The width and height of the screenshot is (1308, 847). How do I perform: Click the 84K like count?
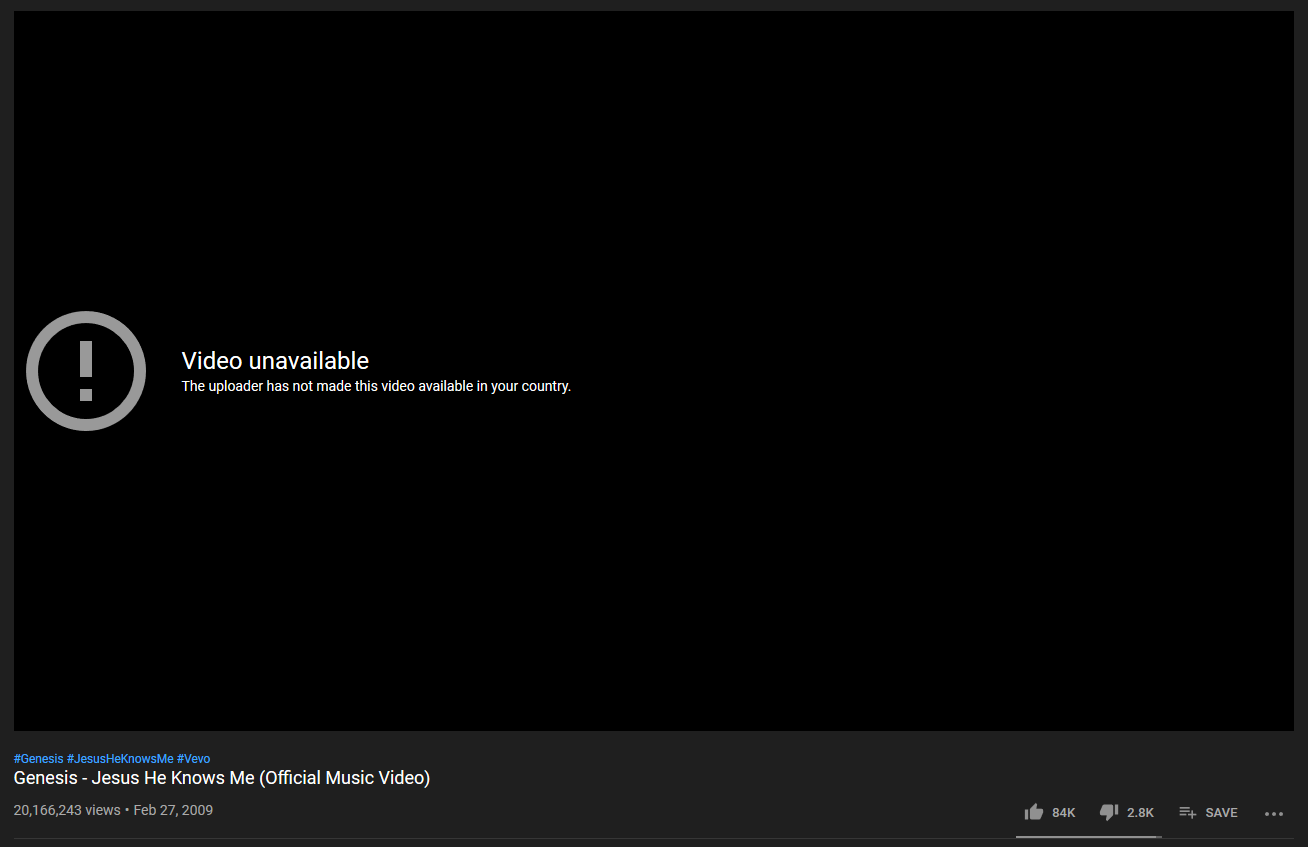click(1063, 813)
